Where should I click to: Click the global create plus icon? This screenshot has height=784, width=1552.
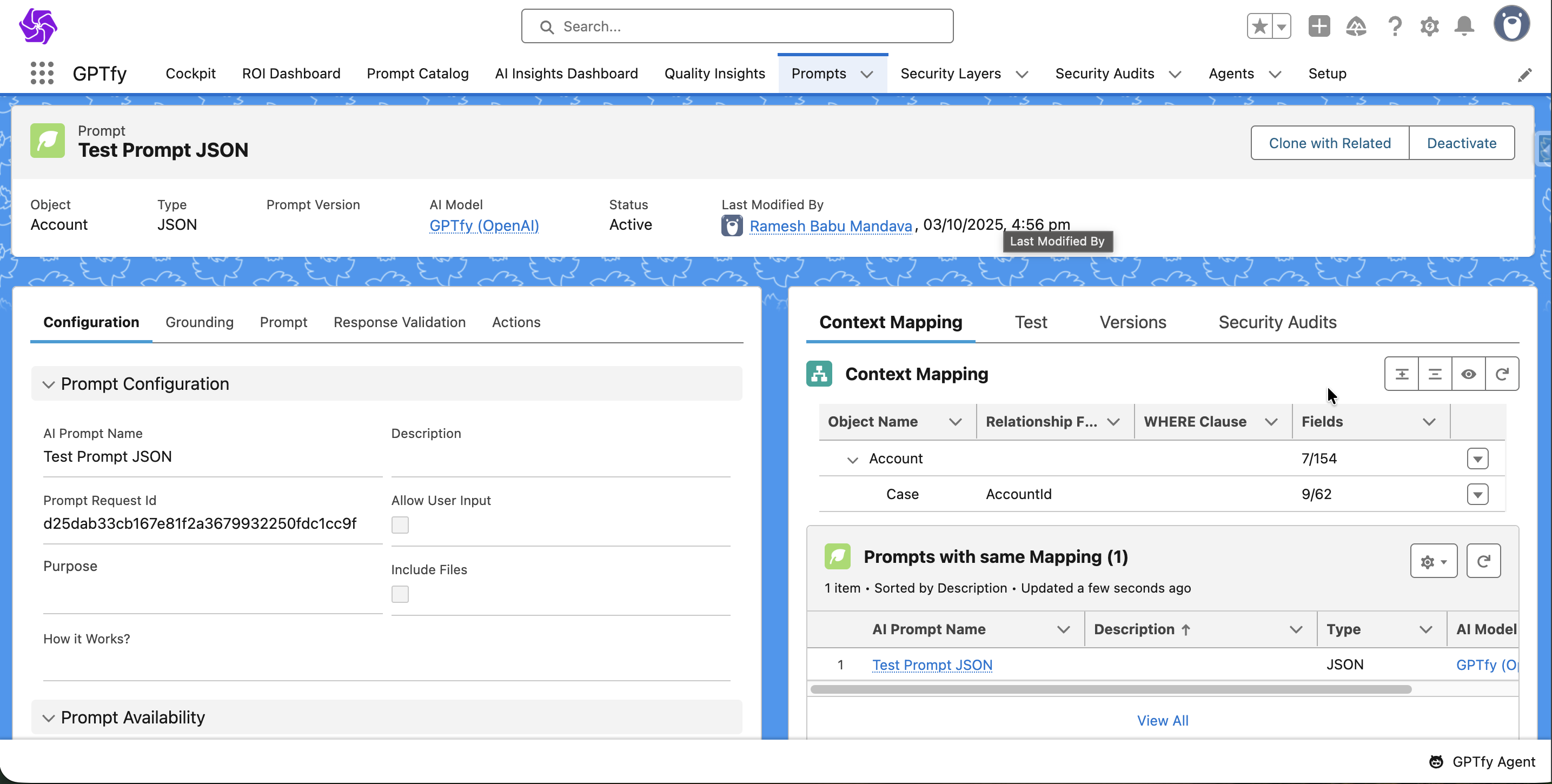tap(1319, 26)
